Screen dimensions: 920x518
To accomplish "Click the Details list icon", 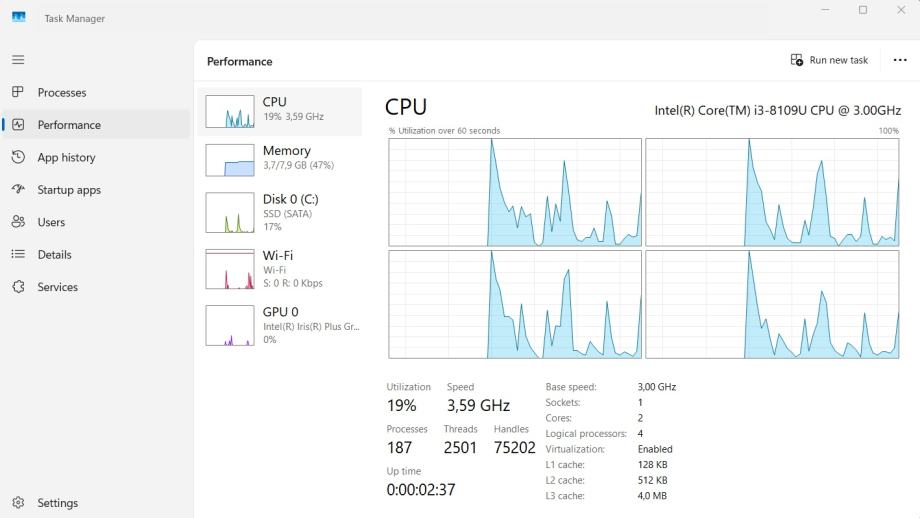I will click(x=18, y=254).
